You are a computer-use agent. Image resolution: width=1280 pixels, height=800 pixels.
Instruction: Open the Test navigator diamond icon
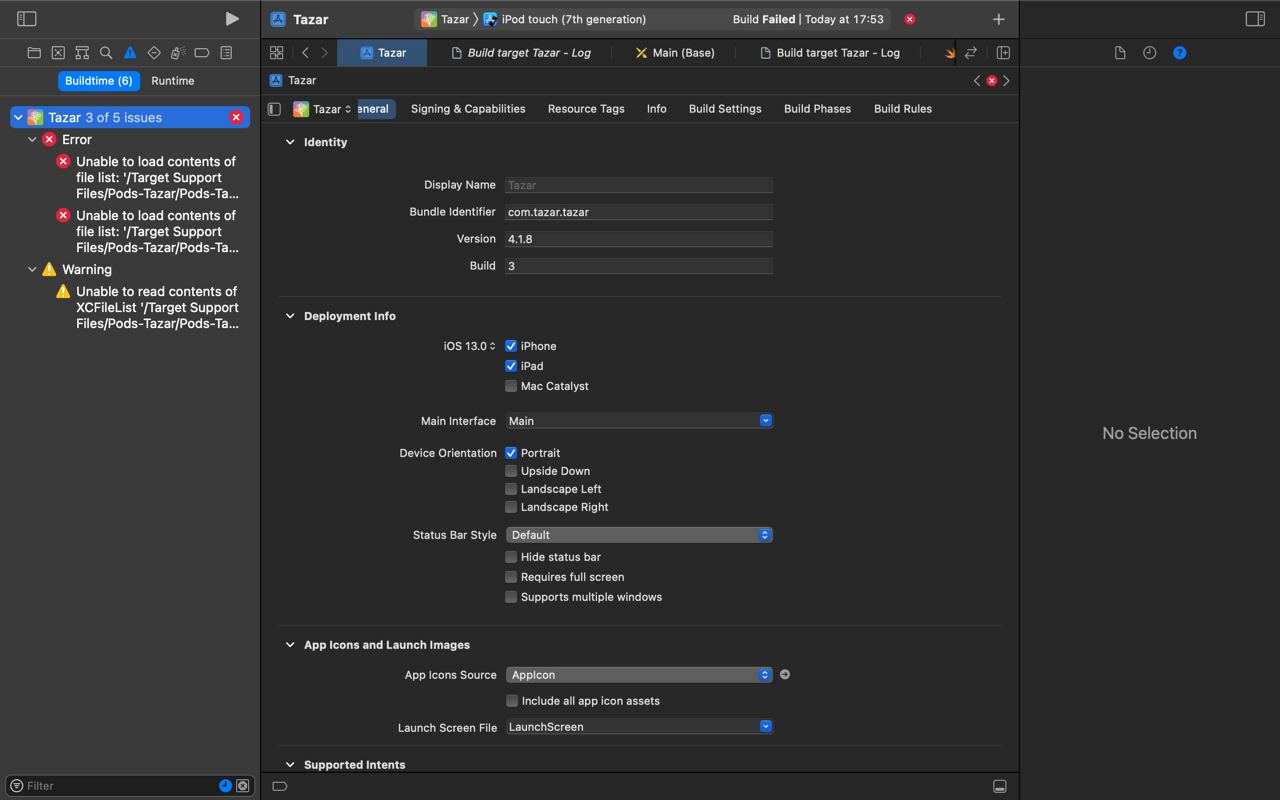tap(154, 53)
